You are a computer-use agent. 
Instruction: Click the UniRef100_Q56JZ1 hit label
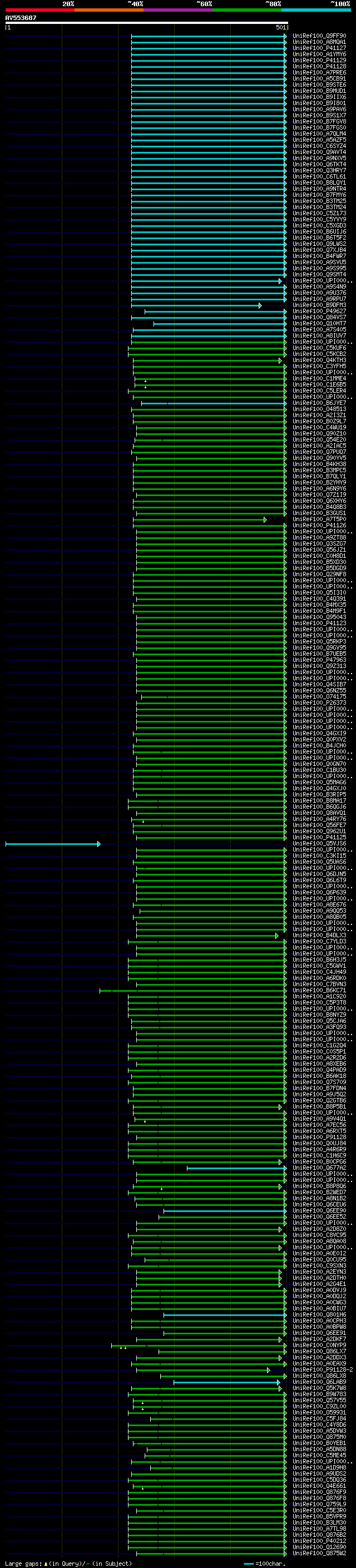tap(319, 550)
